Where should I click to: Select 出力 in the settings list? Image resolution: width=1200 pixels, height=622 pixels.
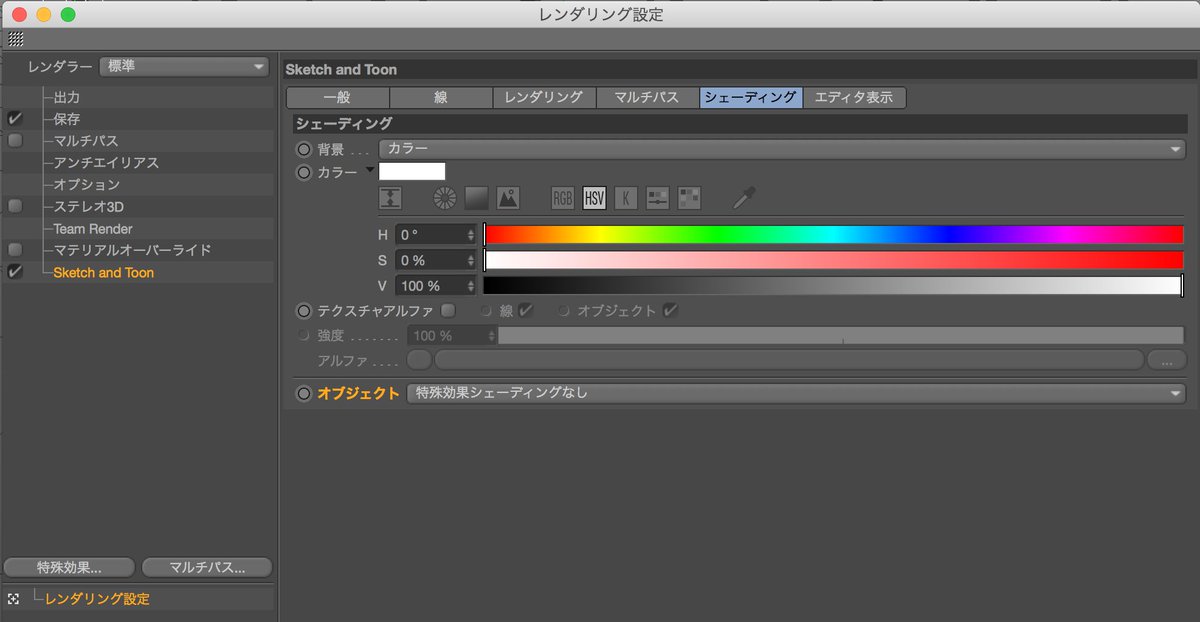(66, 98)
